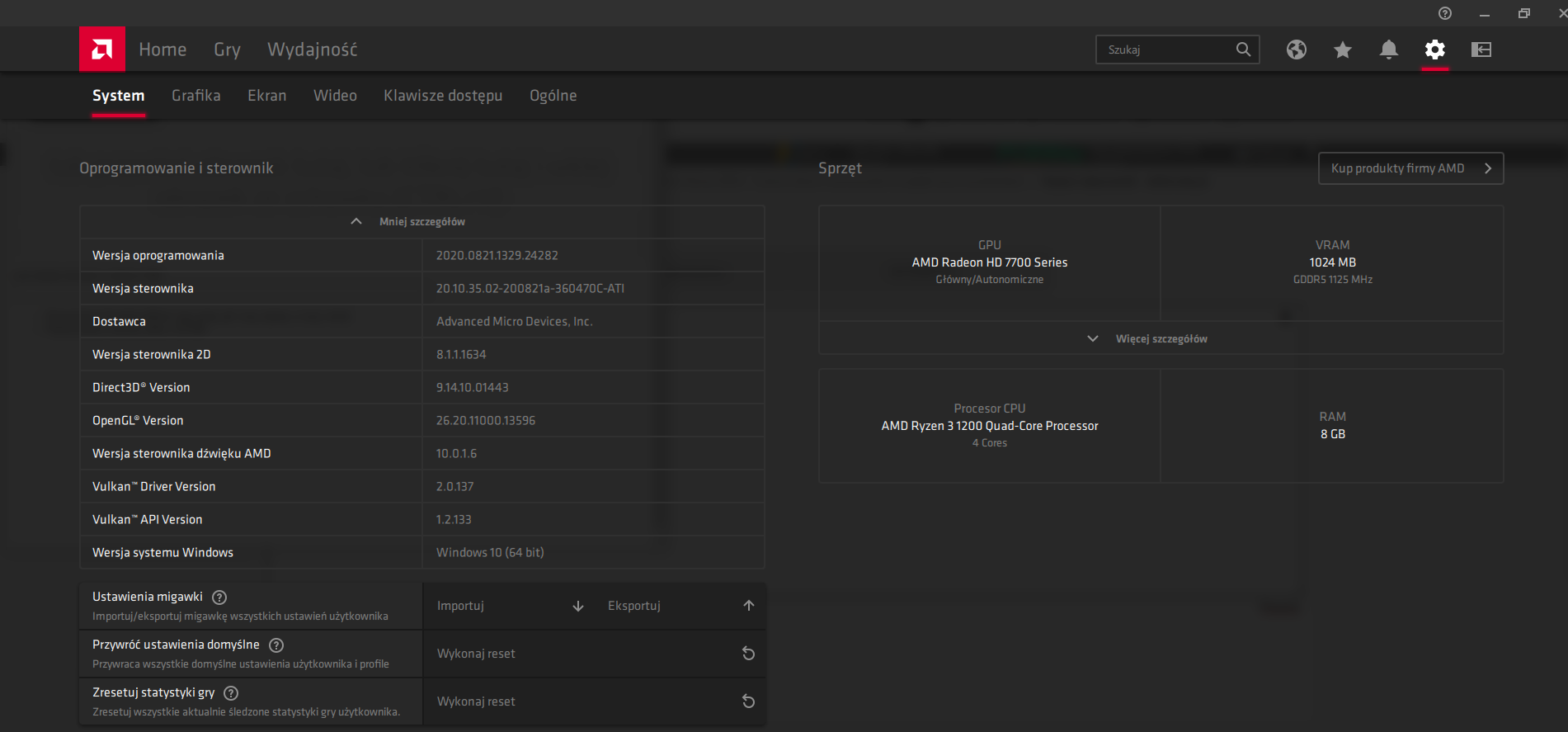Viewport: 1568px width, 732px height.
Task: Show help for Ustawienia migawki
Action: coord(219,597)
